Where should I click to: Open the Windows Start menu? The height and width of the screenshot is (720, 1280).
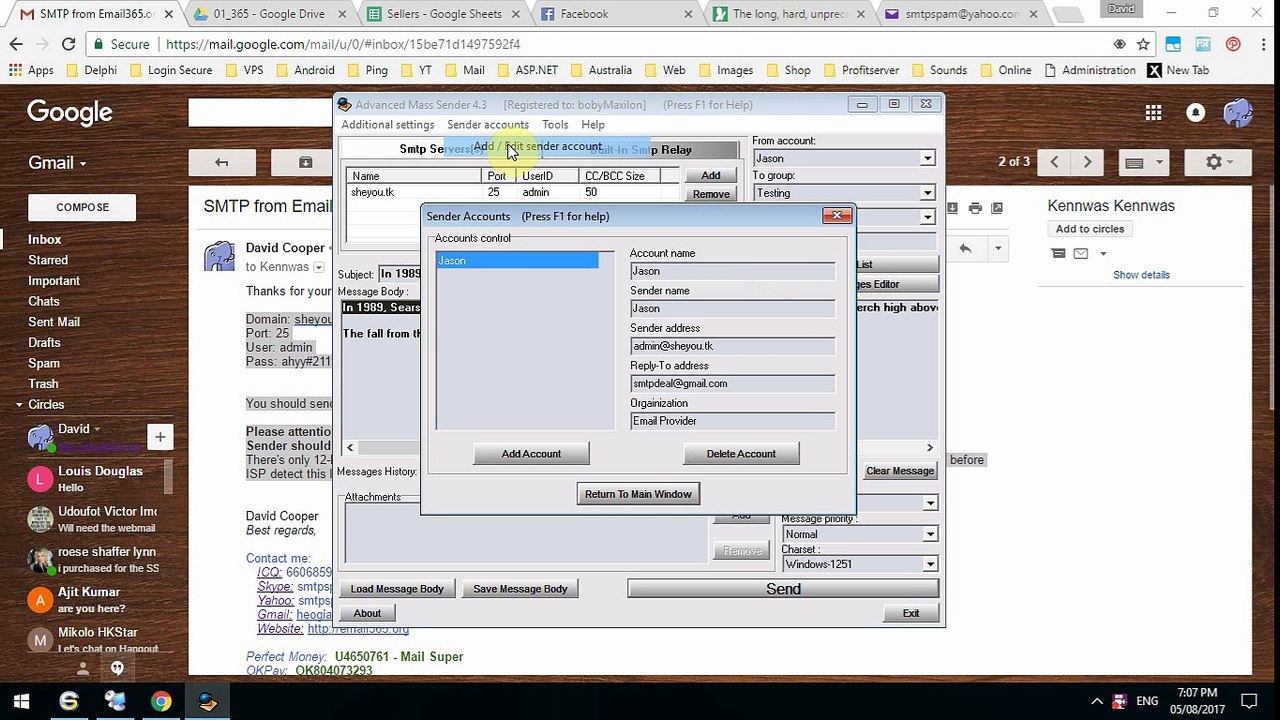tap(22, 701)
